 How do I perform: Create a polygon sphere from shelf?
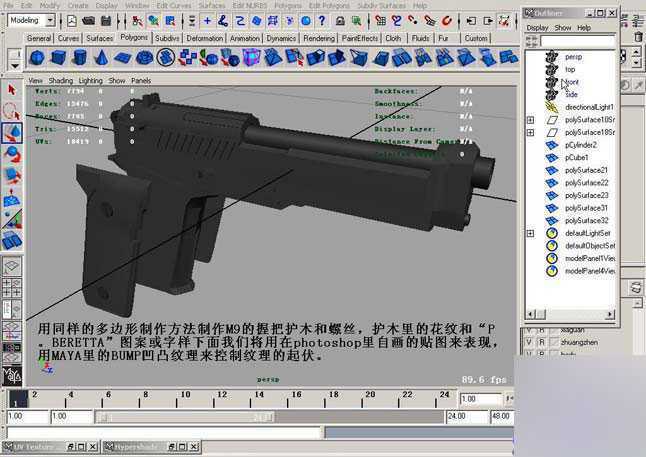pyautogui.click(x=37, y=57)
